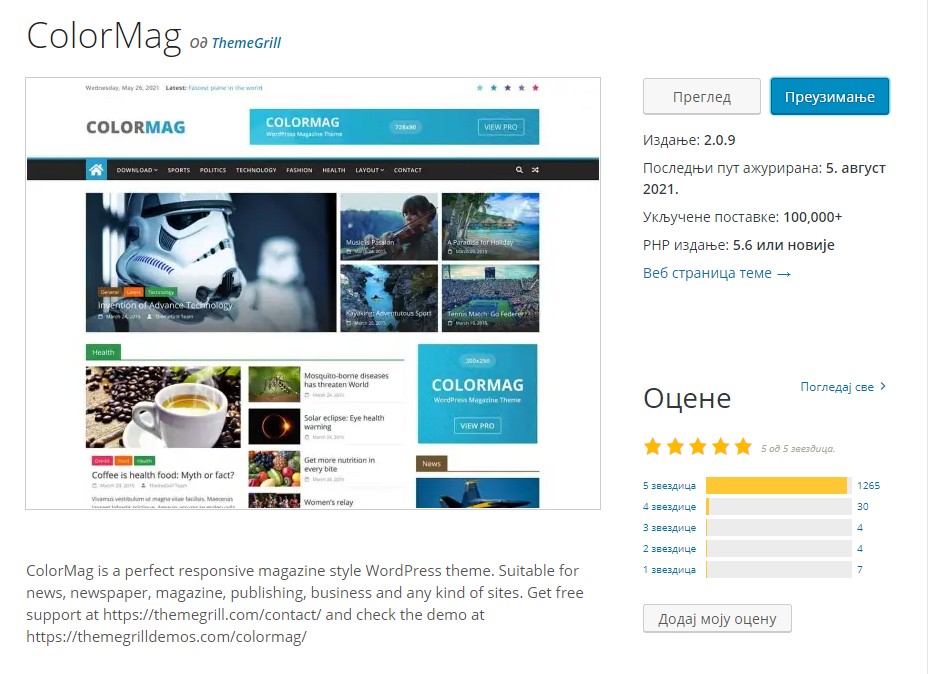Click the version text "Издање: 2.0.9"
928x674 pixels.
689,140
